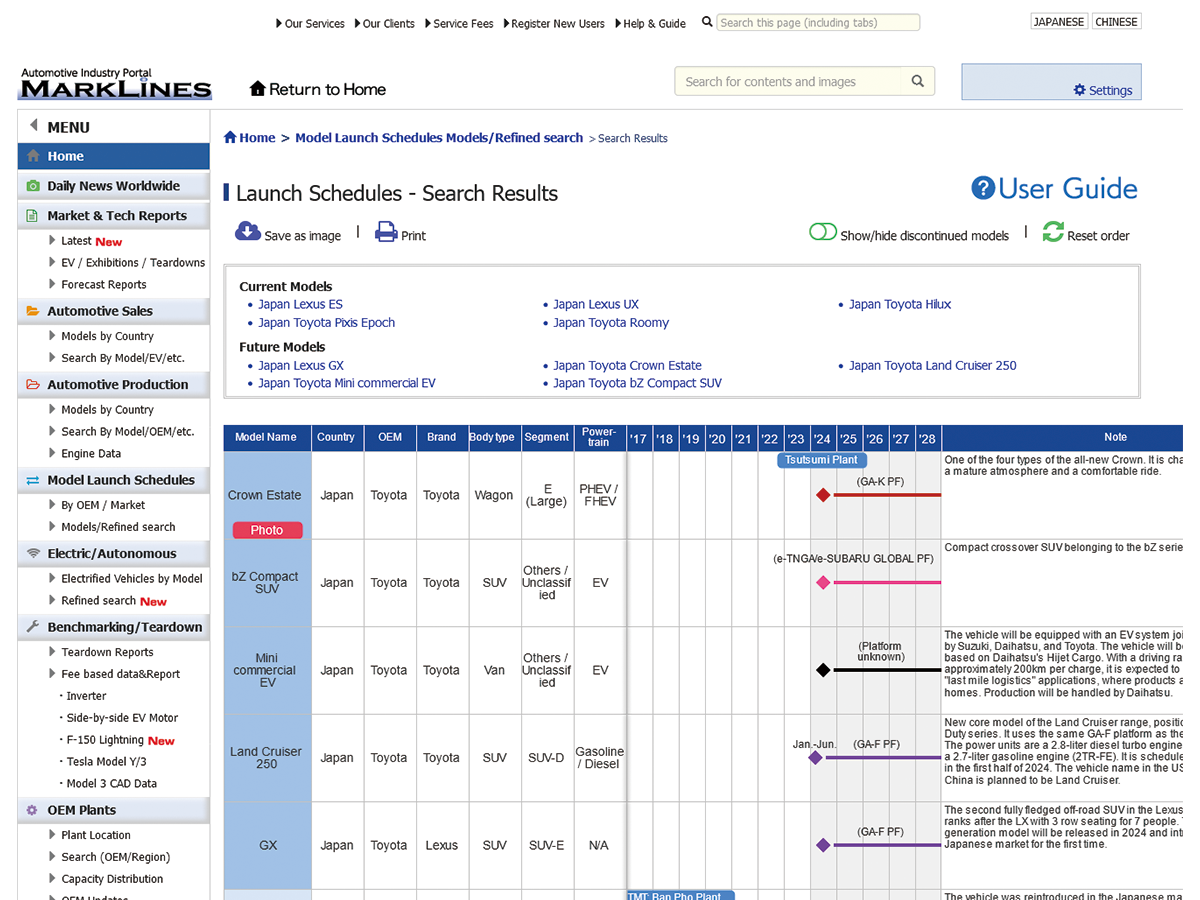Screen dimensions: 1200x900
Task: Click the MarkLines logo
Action: (x=116, y=84)
